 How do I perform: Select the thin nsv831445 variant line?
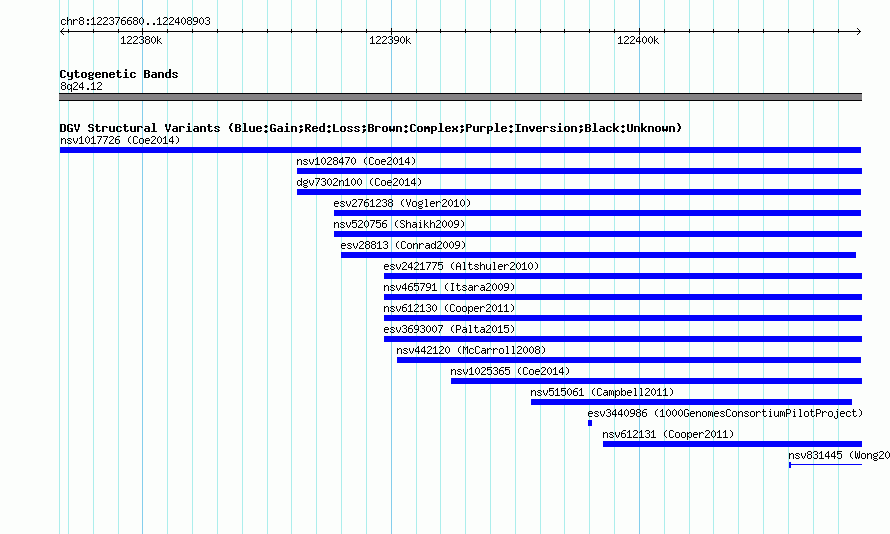coord(825,465)
